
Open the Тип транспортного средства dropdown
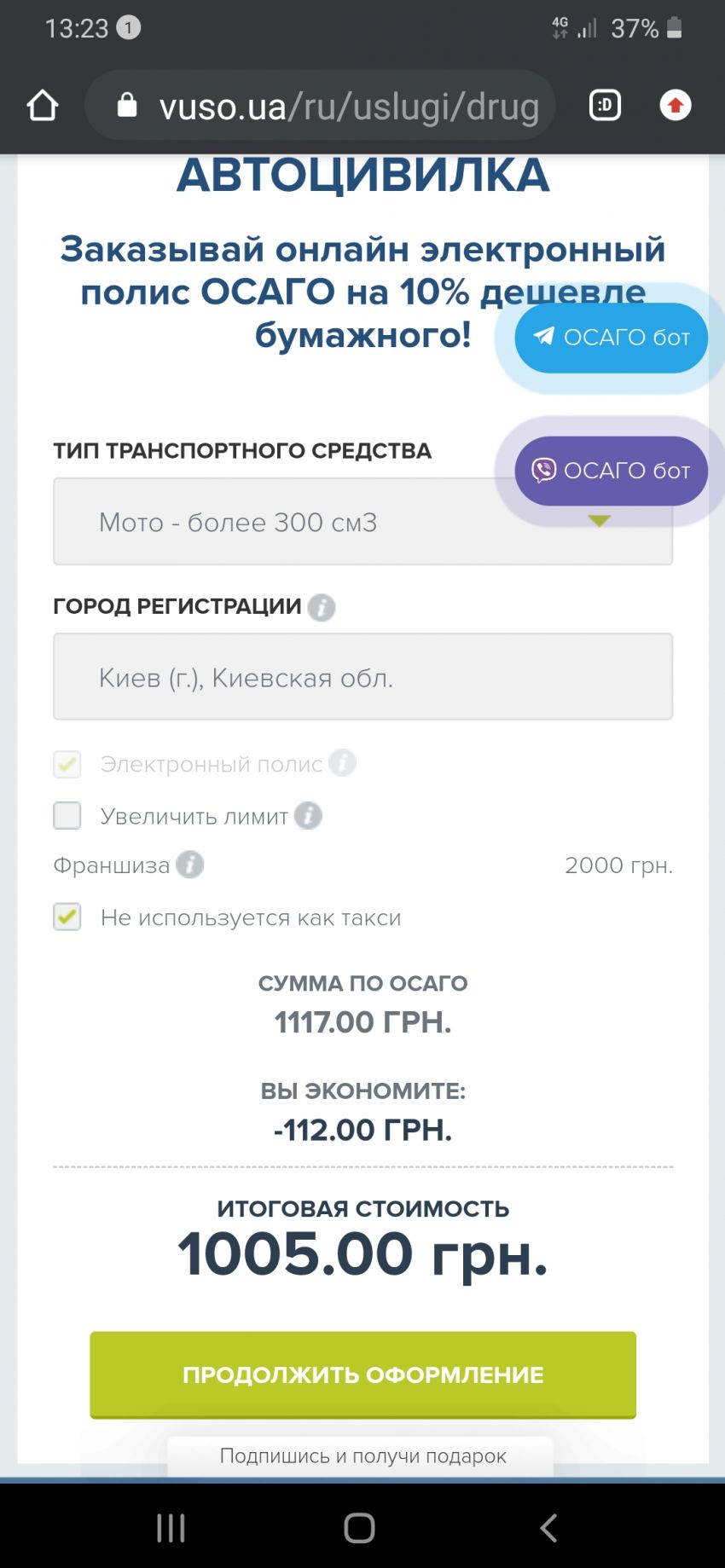[x=362, y=521]
